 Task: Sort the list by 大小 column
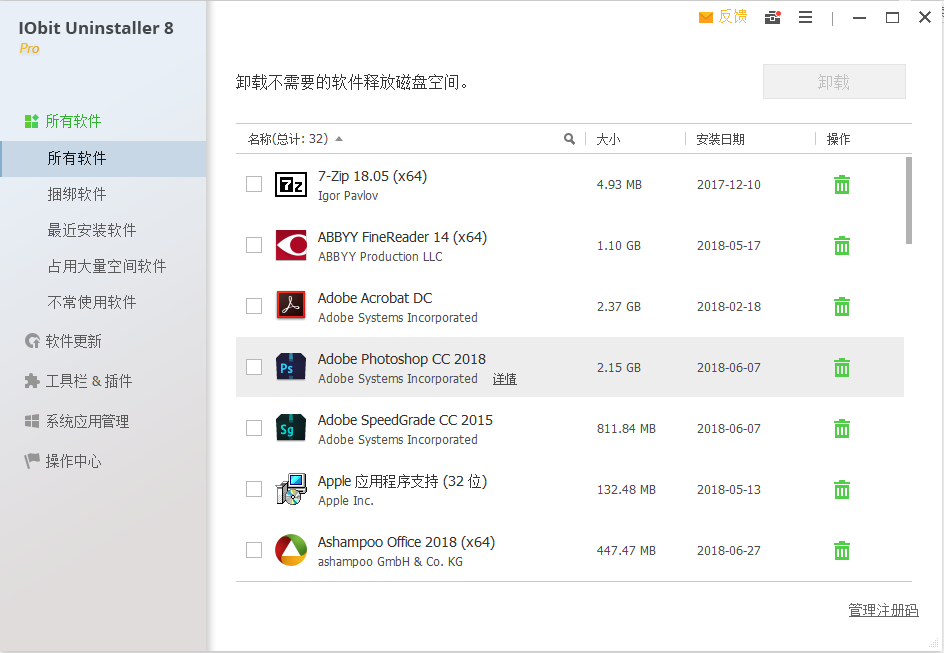[608, 140]
